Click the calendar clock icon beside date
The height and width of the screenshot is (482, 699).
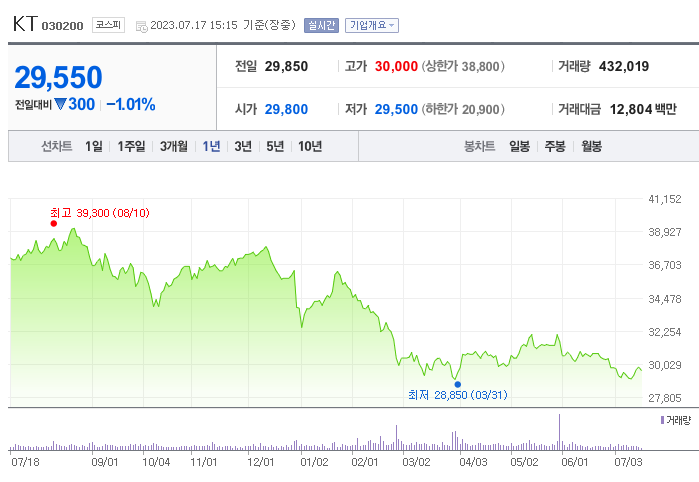[141, 27]
